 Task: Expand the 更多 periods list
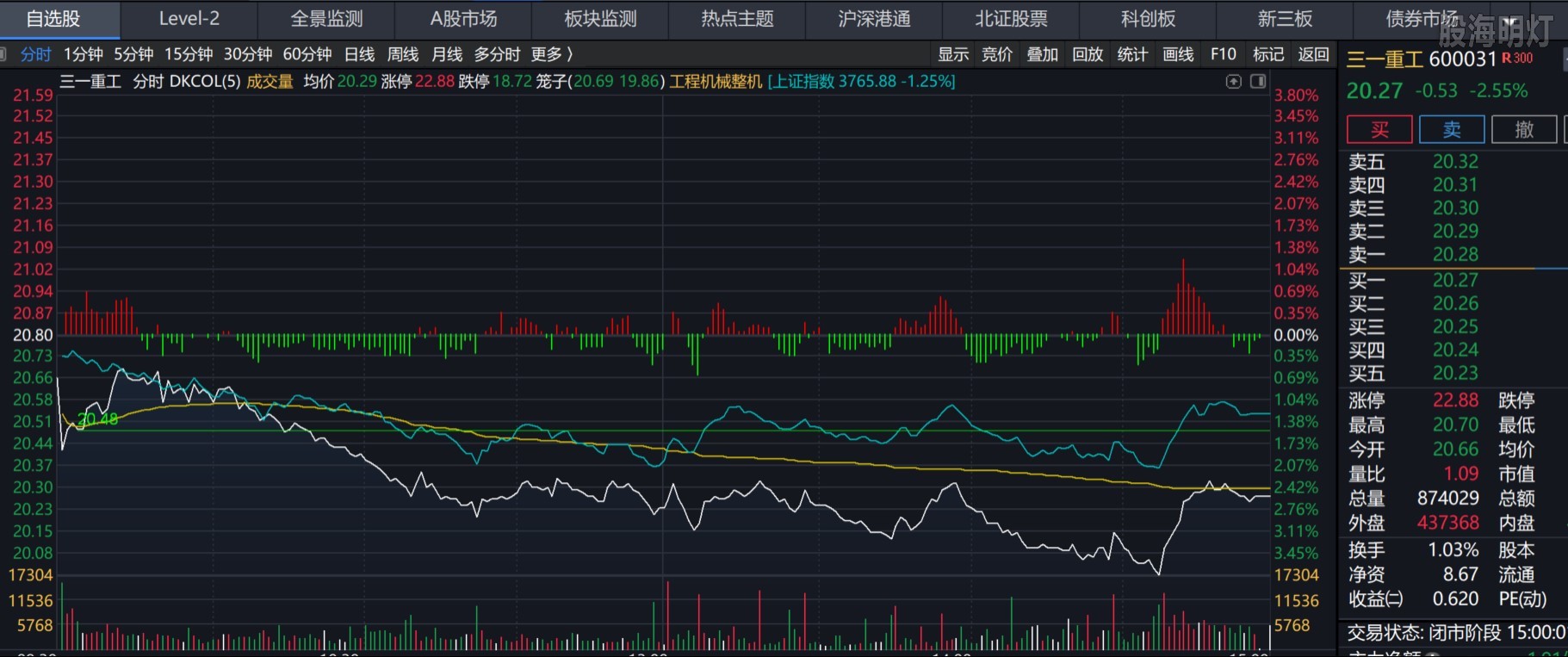click(x=551, y=54)
